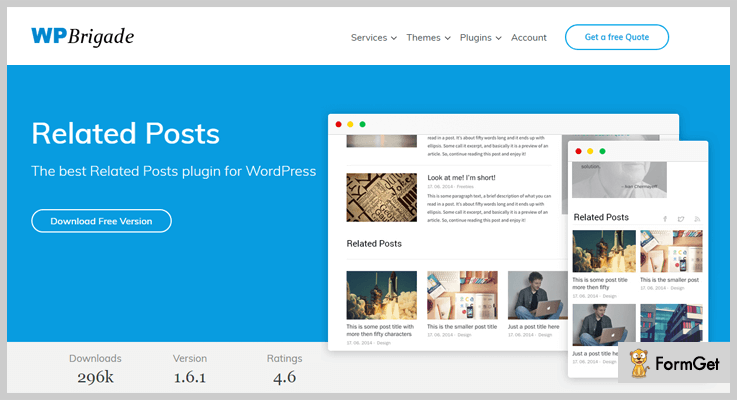Click the Twitter icon in the small preview
This screenshot has height=400, width=737.
pyautogui.click(x=681, y=219)
